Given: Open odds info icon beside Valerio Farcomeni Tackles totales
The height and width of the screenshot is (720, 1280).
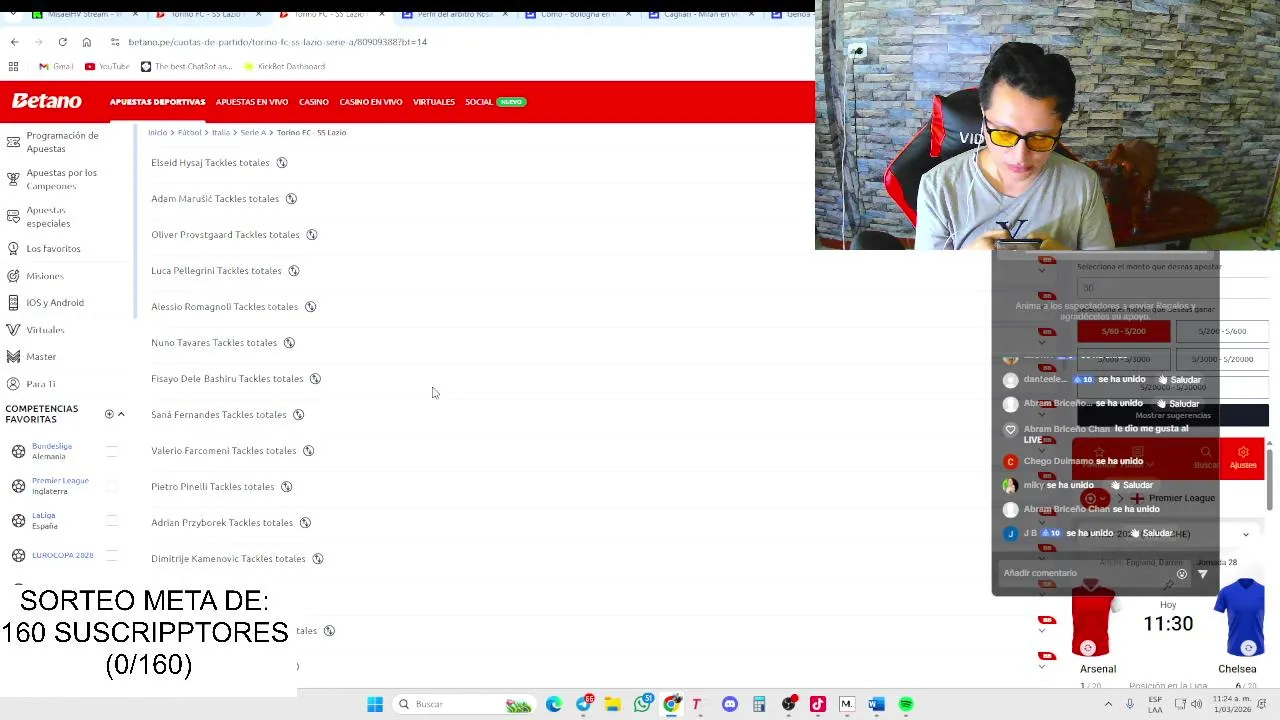Looking at the screenshot, I should click(x=308, y=450).
